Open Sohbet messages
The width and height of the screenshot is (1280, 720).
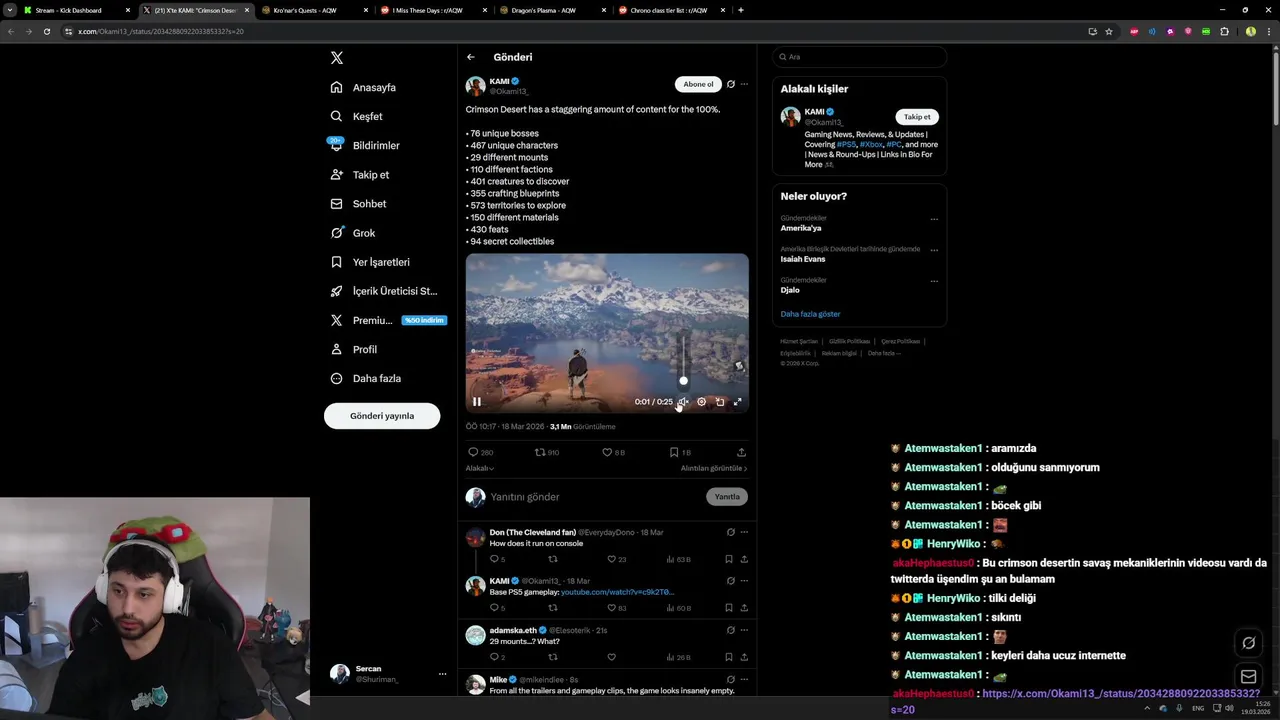coord(358,203)
